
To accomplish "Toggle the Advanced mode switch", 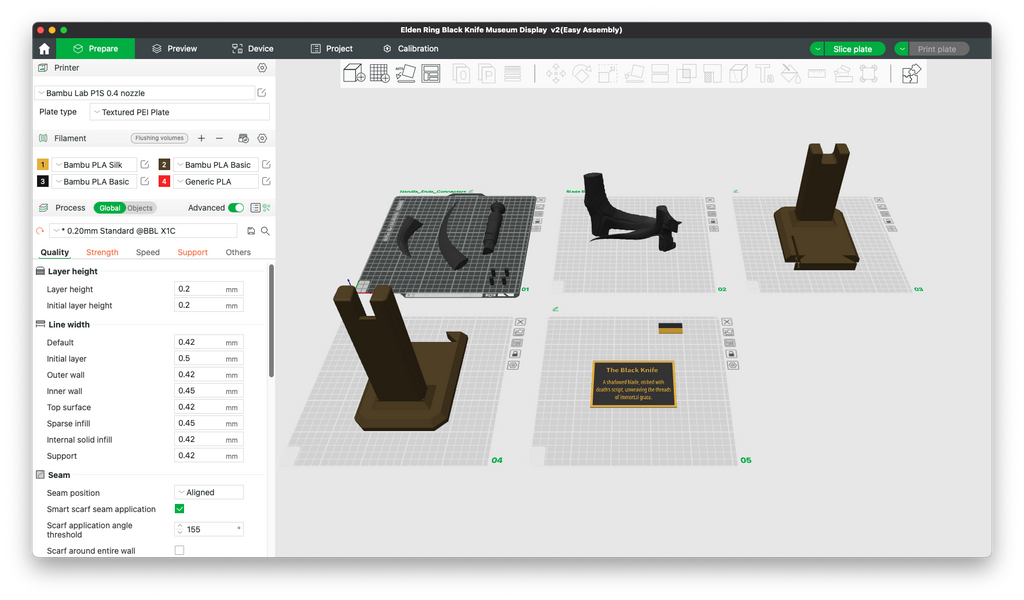I will tap(236, 208).
